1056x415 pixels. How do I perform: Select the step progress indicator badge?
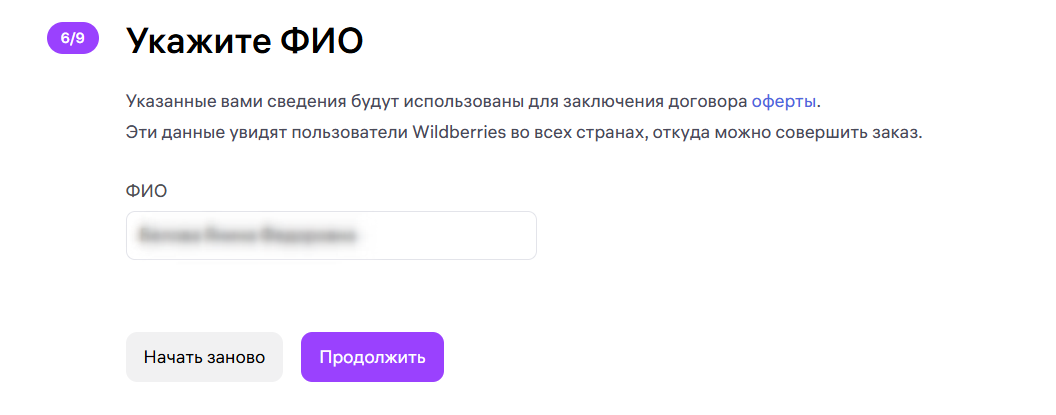[73, 38]
